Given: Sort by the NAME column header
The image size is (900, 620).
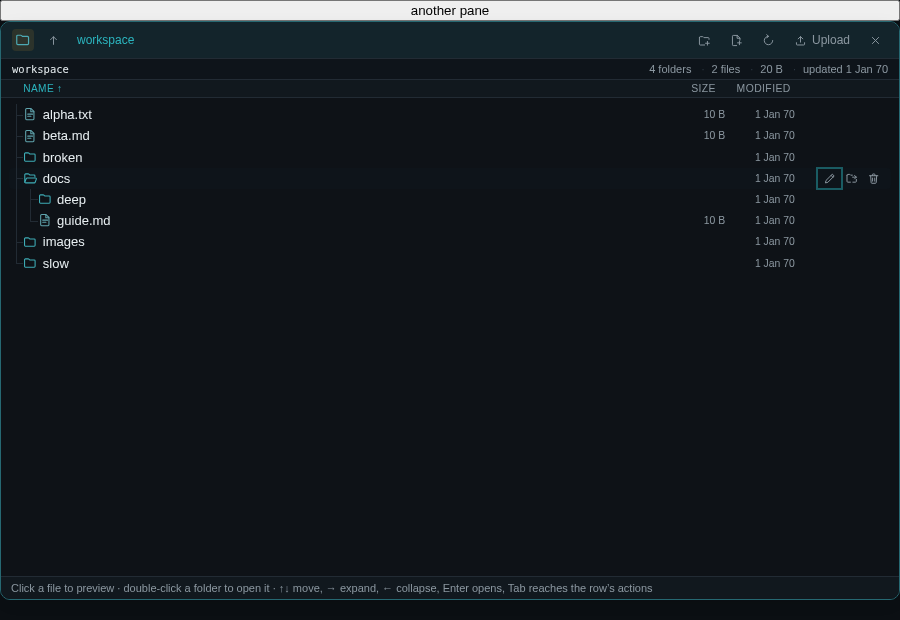Looking at the screenshot, I should tap(42, 88).
